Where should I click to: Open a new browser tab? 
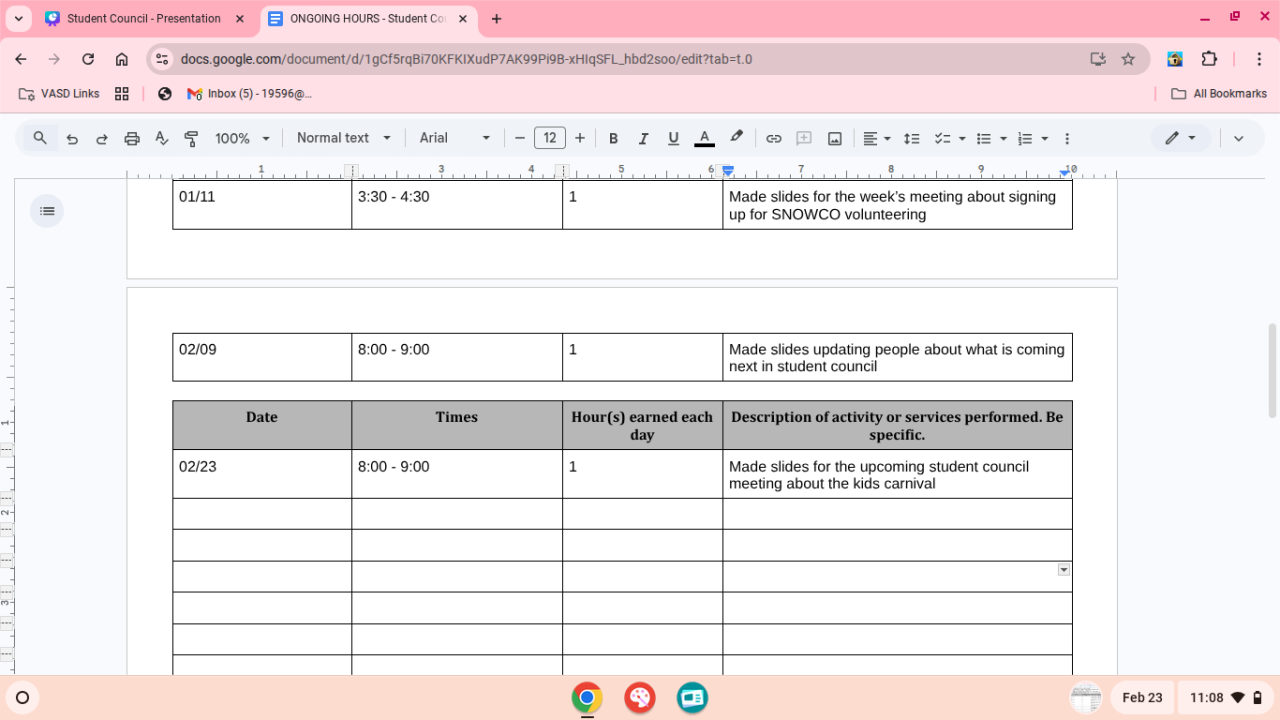(x=497, y=19)
